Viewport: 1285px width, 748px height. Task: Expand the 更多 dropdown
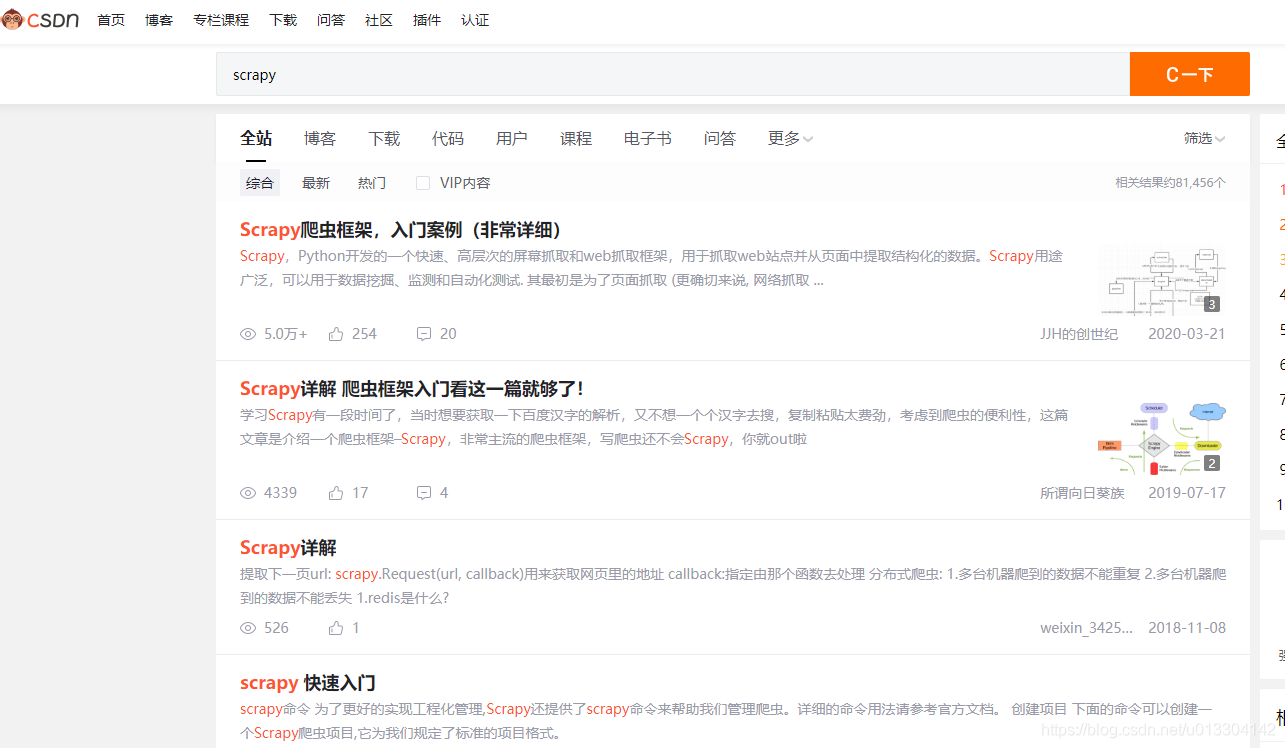[x=790, y=139]
